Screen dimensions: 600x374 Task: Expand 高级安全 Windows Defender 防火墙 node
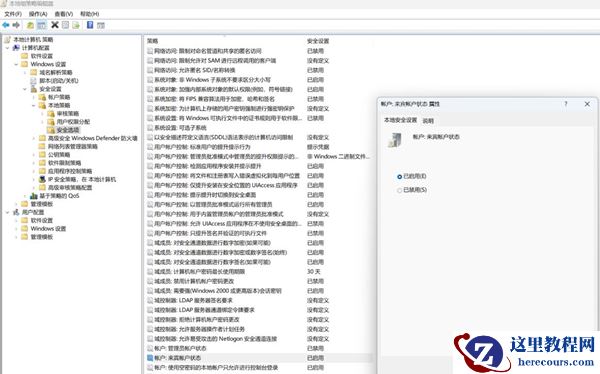[34, 138]
